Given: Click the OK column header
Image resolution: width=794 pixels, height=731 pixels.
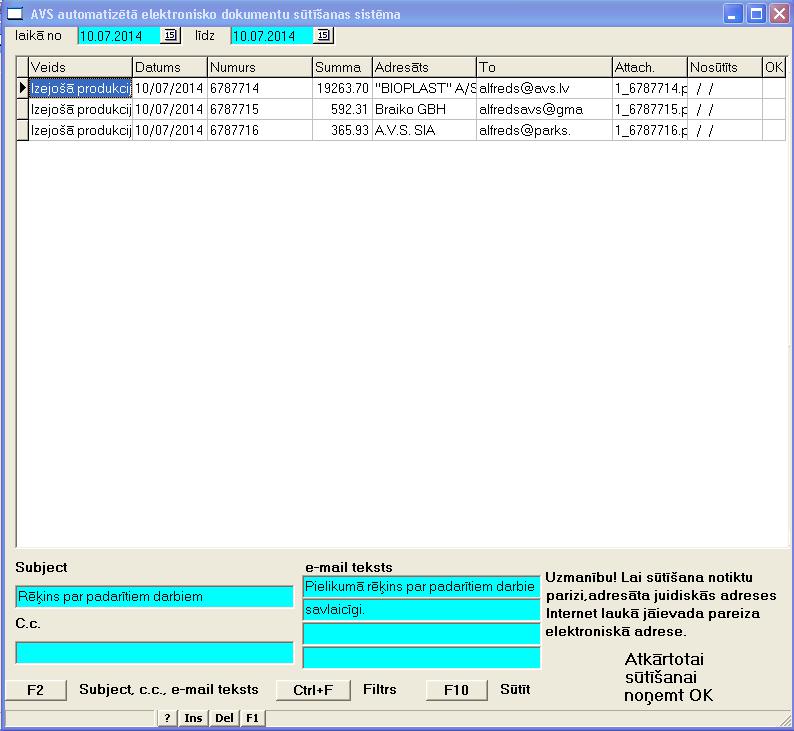Looking at the screenshot, I should click(x=774, y=67).
